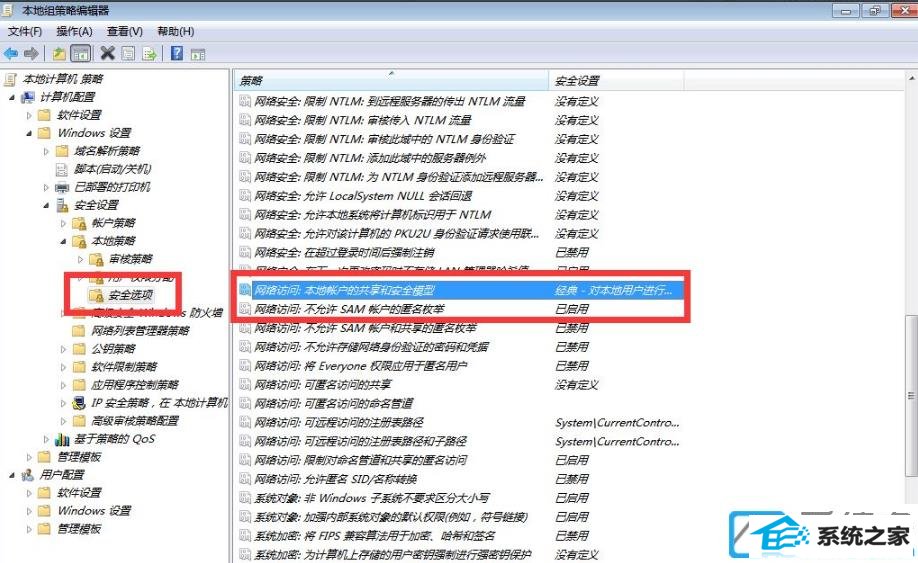Click policy icon for 系统加密: 将 FIPS 兼容算法

click(245, 535)
